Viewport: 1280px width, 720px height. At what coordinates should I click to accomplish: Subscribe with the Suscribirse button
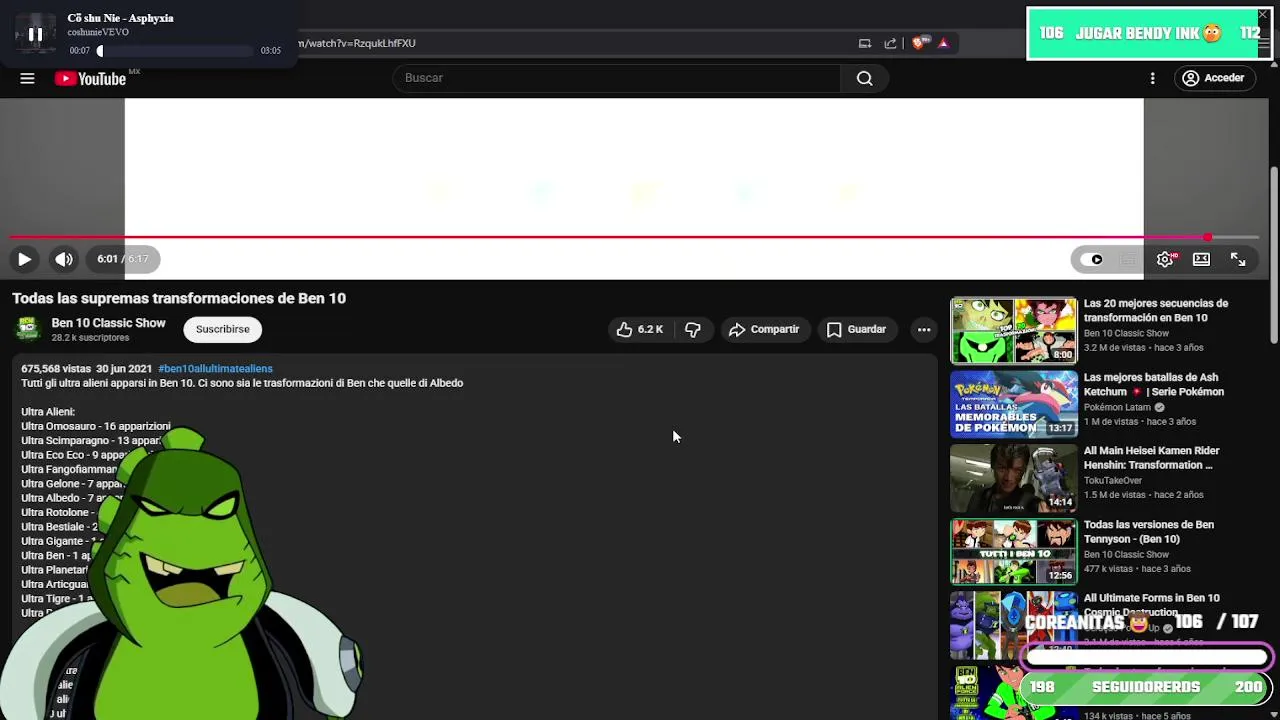(222, 329)
